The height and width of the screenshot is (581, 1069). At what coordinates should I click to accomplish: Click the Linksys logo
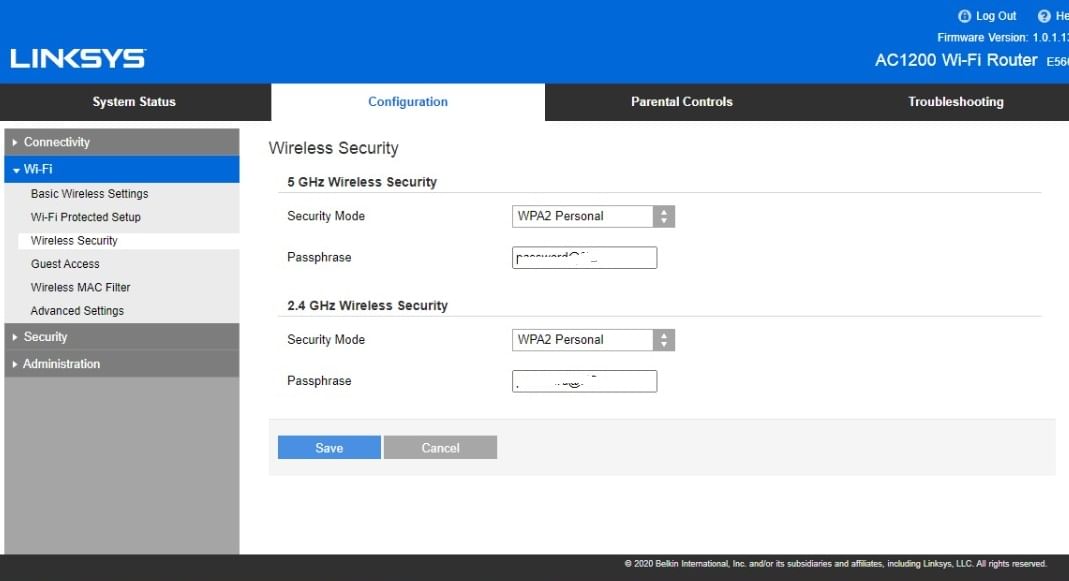[78, 59]
